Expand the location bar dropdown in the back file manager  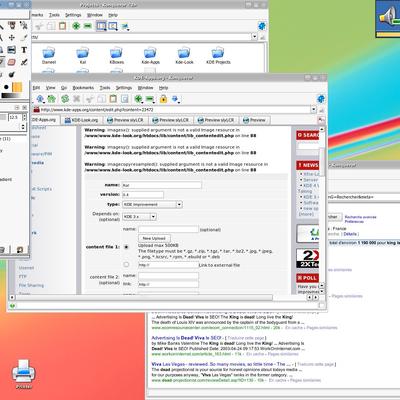point(254,37)
